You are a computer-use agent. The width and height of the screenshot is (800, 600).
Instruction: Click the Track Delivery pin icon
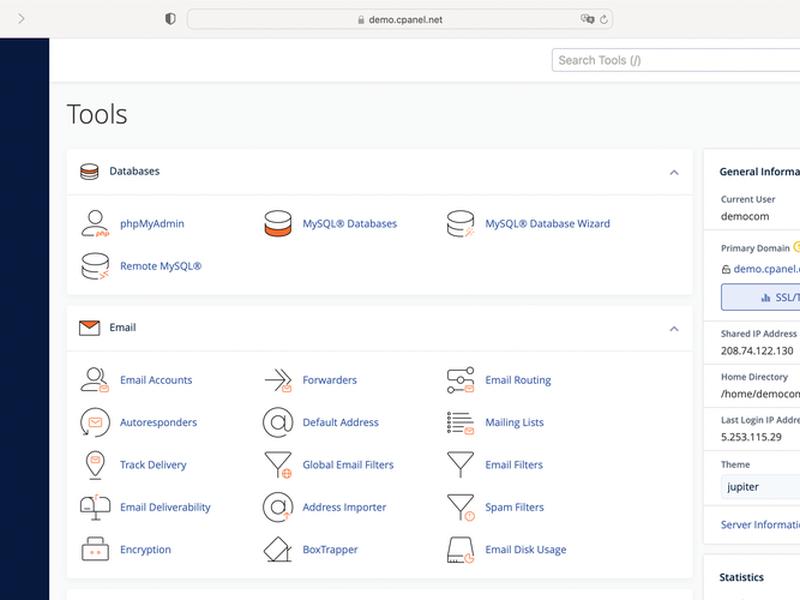pyautogui.click(x=95, y=465)
